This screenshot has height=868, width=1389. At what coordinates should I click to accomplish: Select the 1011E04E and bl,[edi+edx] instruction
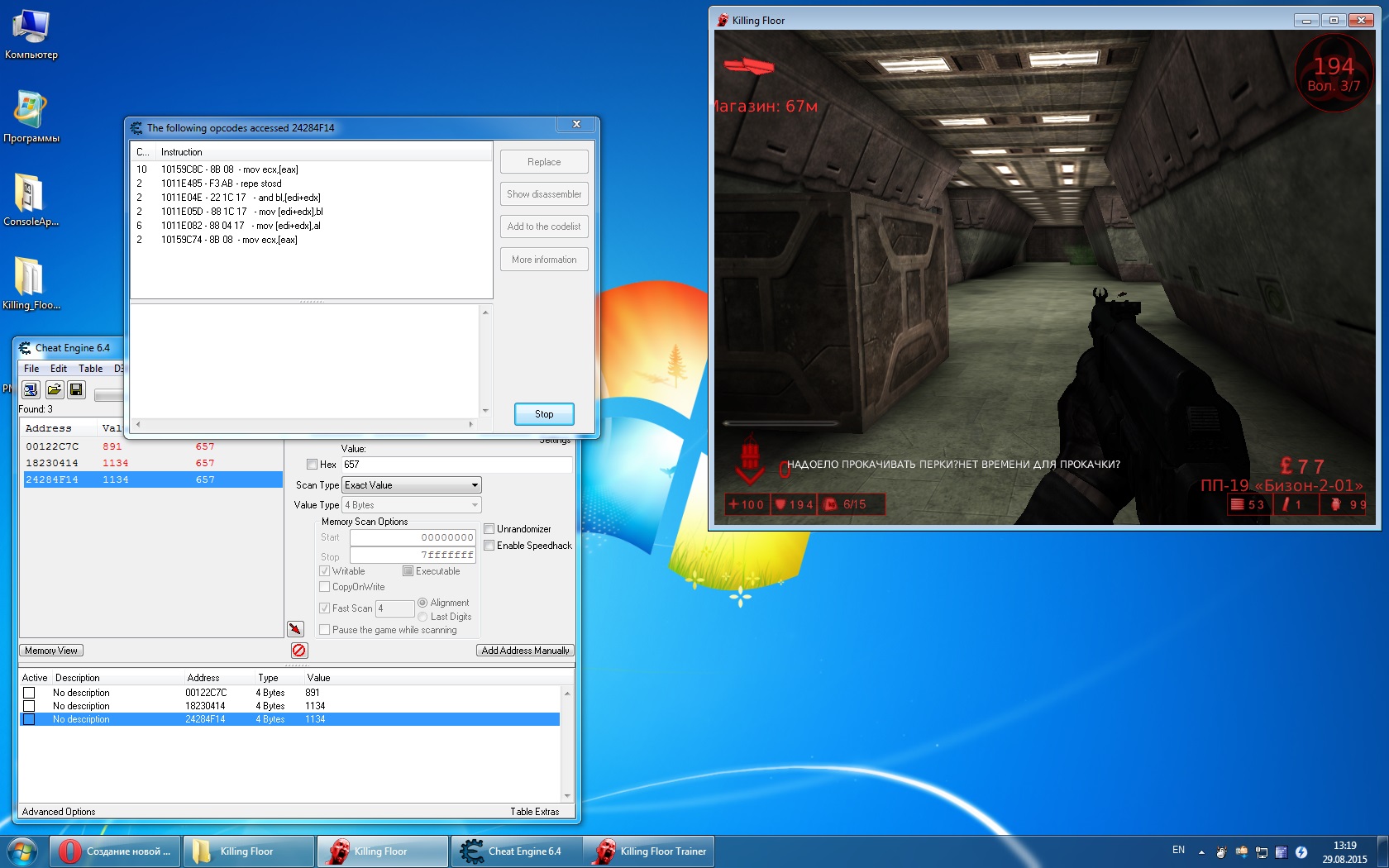[x=311, y=198]
